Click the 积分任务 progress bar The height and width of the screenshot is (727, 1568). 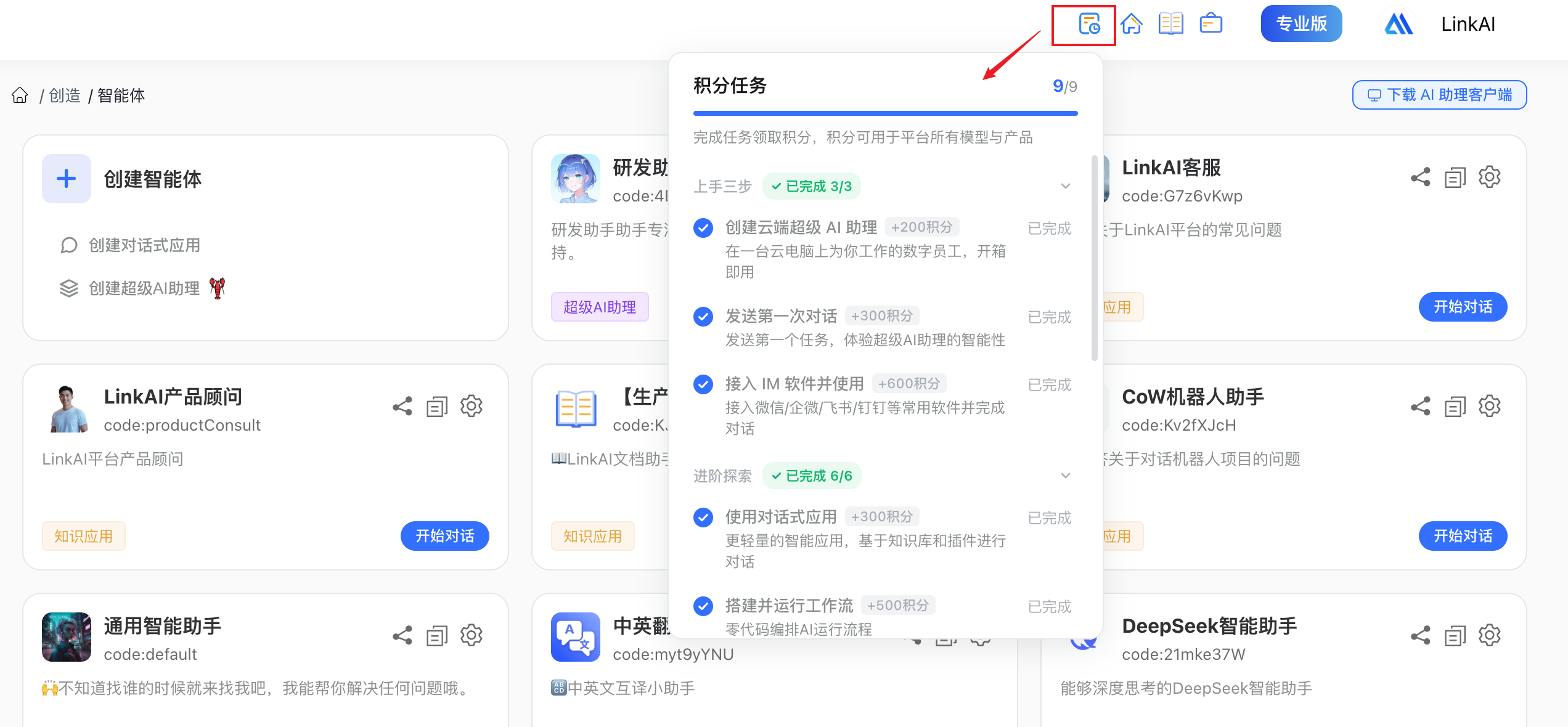(x=885, y=113)
